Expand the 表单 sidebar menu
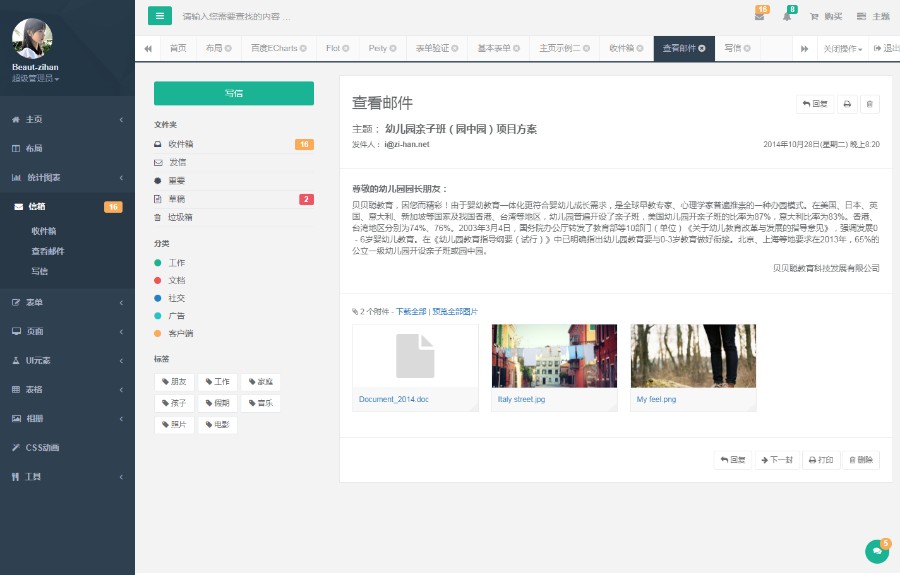The width and height of the screenshot is (900, 575). pos(67,302)
